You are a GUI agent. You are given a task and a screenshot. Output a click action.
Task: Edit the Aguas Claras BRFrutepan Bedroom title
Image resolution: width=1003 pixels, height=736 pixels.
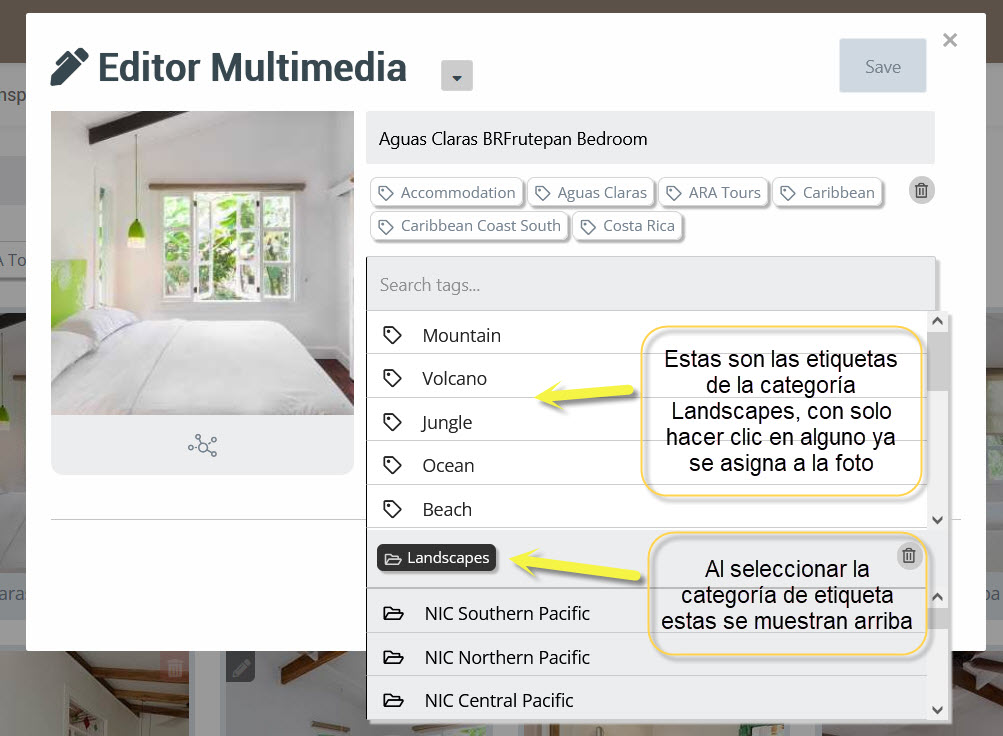(x=650, y=139)
